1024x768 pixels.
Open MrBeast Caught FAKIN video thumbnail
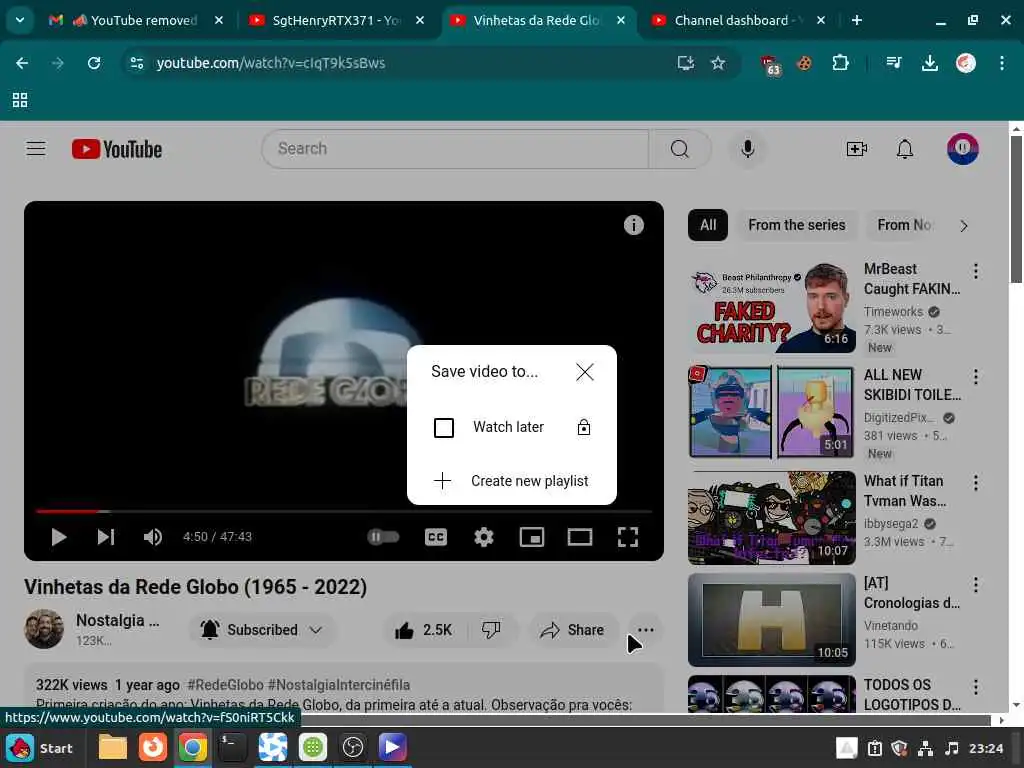(771, 306)
